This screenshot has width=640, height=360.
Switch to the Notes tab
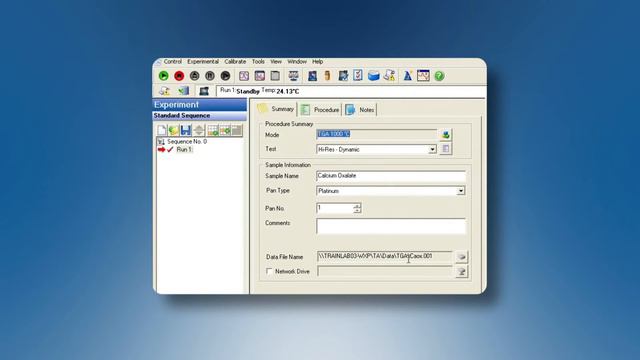tap(360, 110)
